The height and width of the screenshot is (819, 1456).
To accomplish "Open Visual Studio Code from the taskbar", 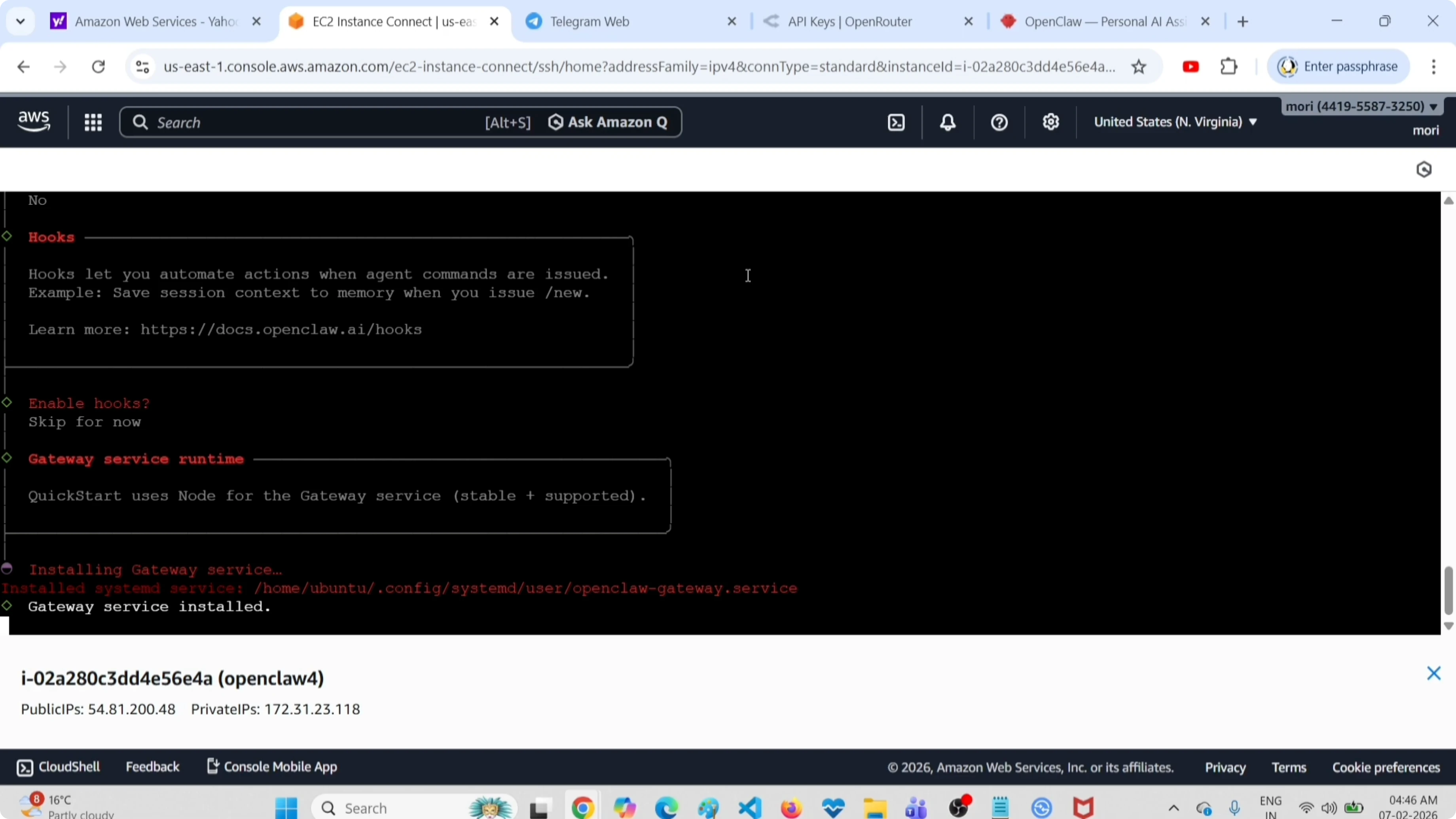I will point(749,808).
